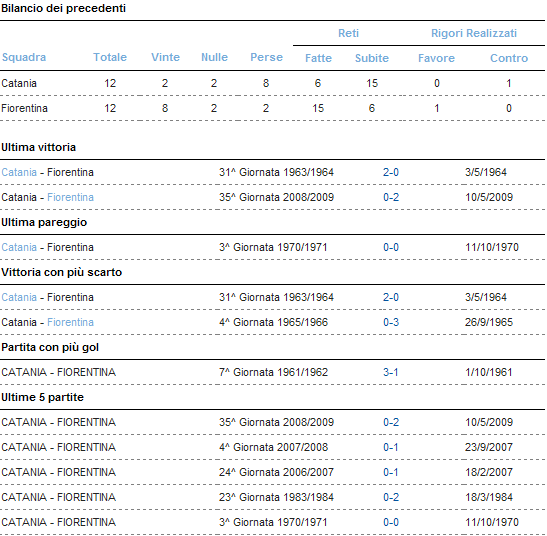547x536 pixels.
Task: Click the date 18/2/2007
Action: click(489, 472)
